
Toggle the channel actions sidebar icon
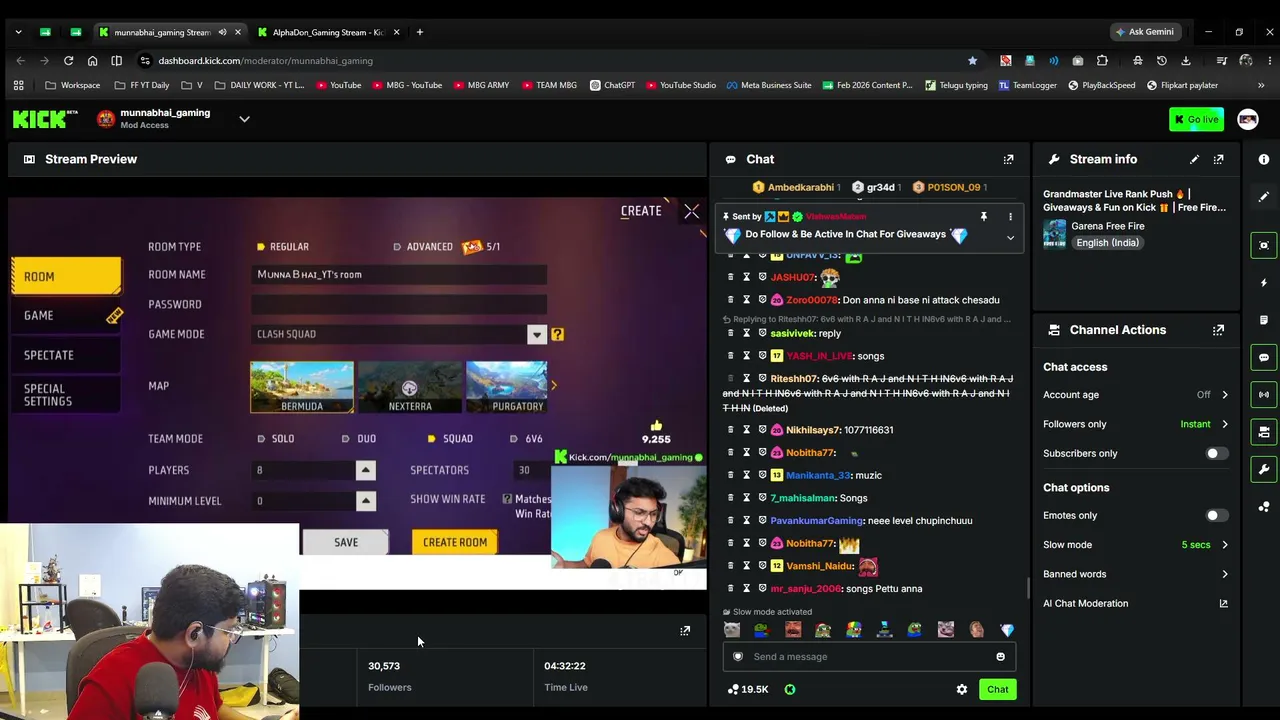[1264, 432]
